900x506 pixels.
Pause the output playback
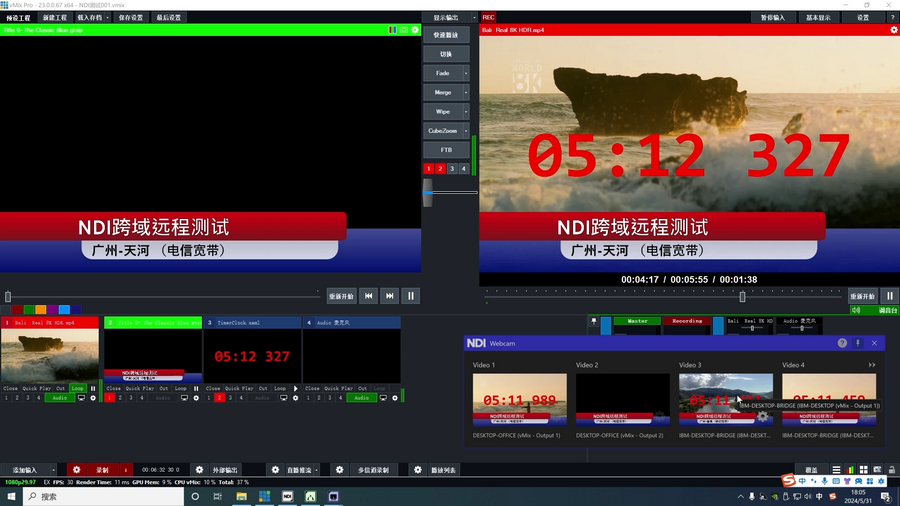(889, 296)
